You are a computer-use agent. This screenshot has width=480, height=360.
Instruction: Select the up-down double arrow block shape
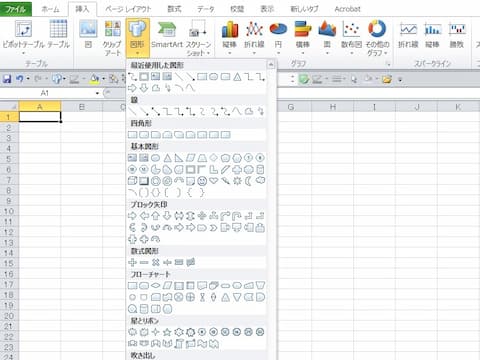coord(190,216)
